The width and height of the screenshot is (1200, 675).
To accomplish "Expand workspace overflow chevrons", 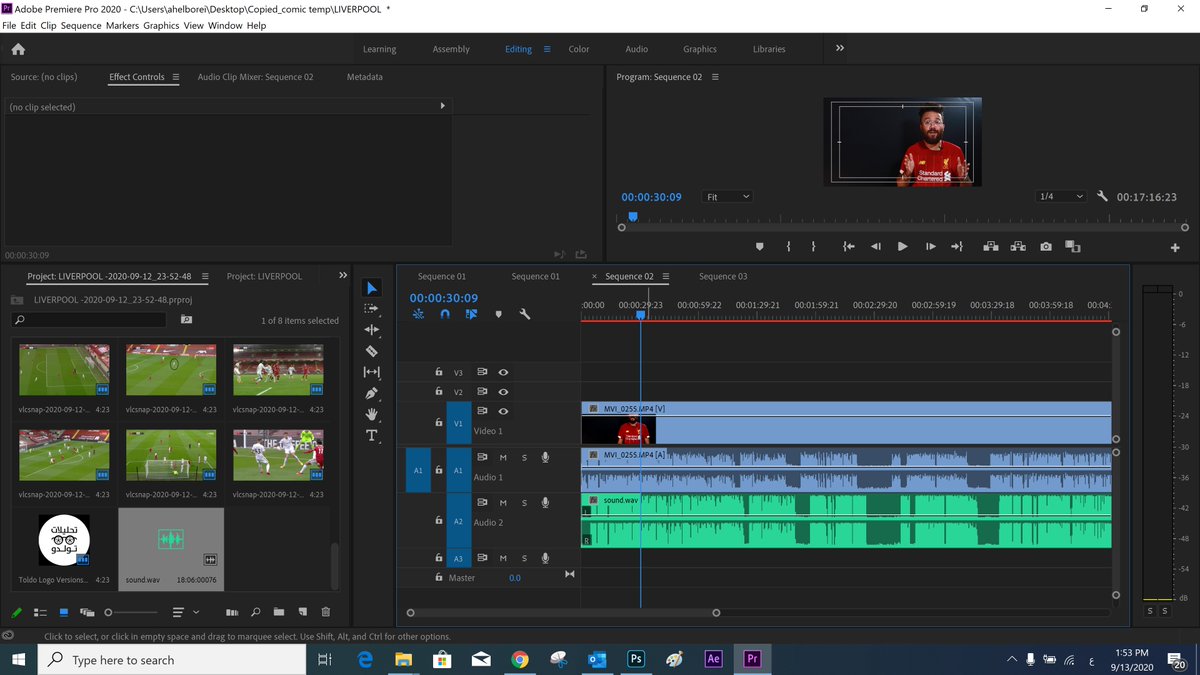I will 840,48.
